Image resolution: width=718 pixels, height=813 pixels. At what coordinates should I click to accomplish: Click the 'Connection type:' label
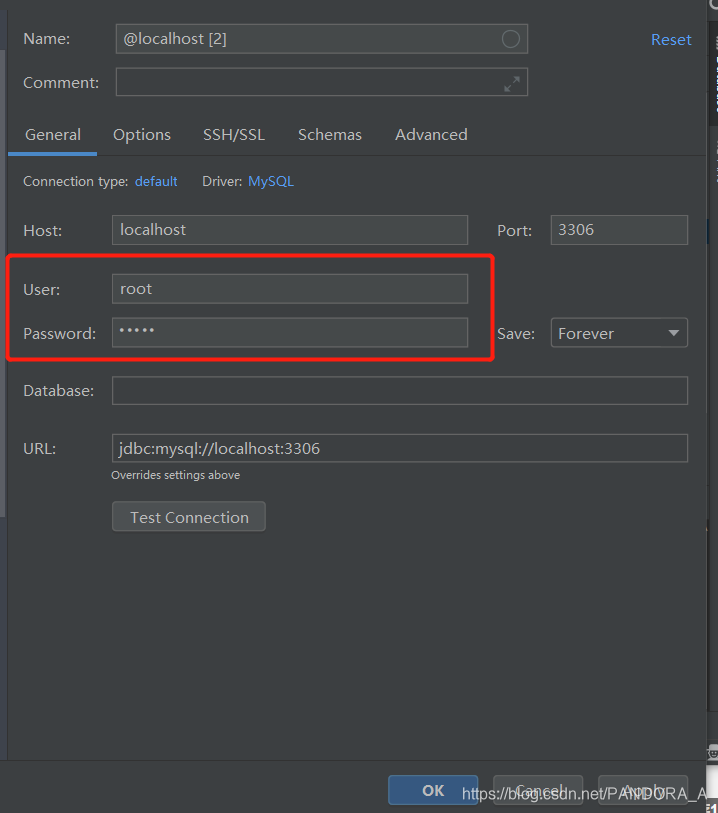click(76, 181)
